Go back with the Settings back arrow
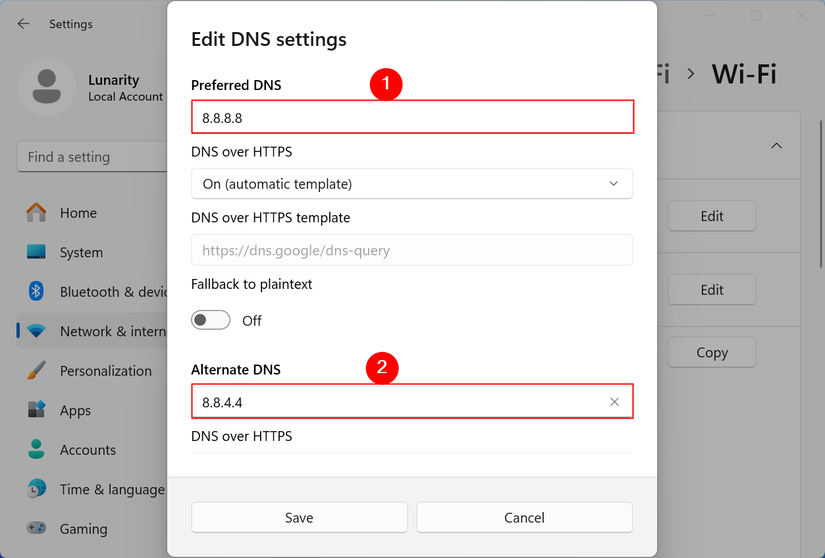825x558 pixels. 24,24
